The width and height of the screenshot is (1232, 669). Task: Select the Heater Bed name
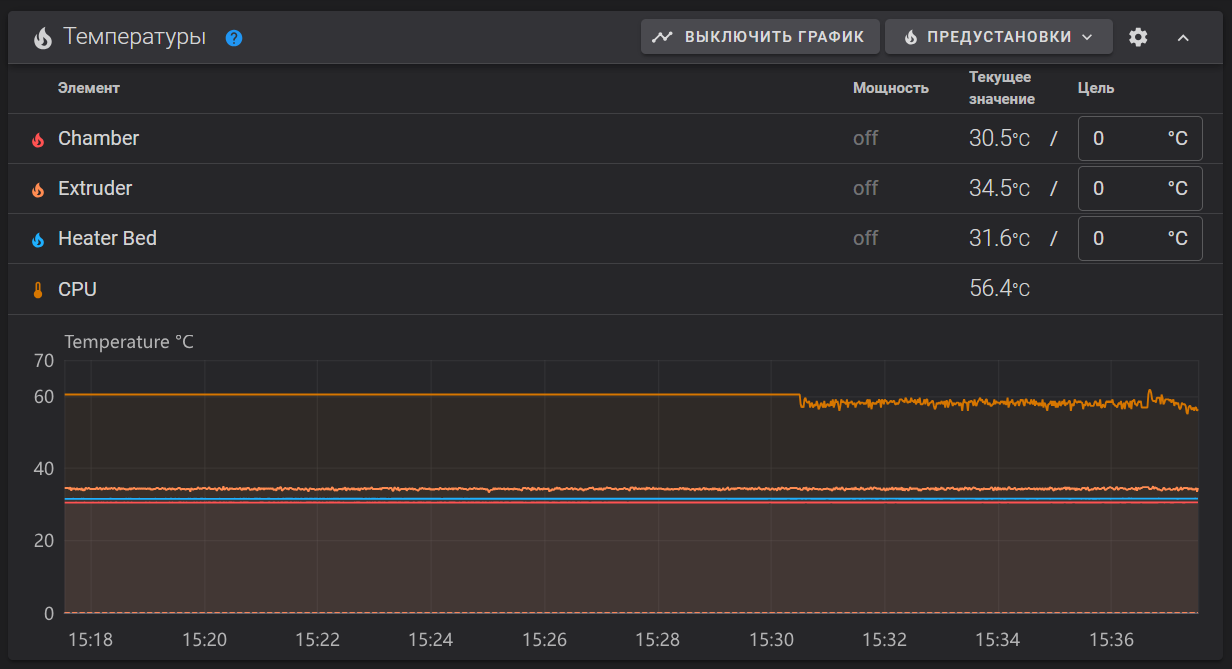click(x=107, y=238)
